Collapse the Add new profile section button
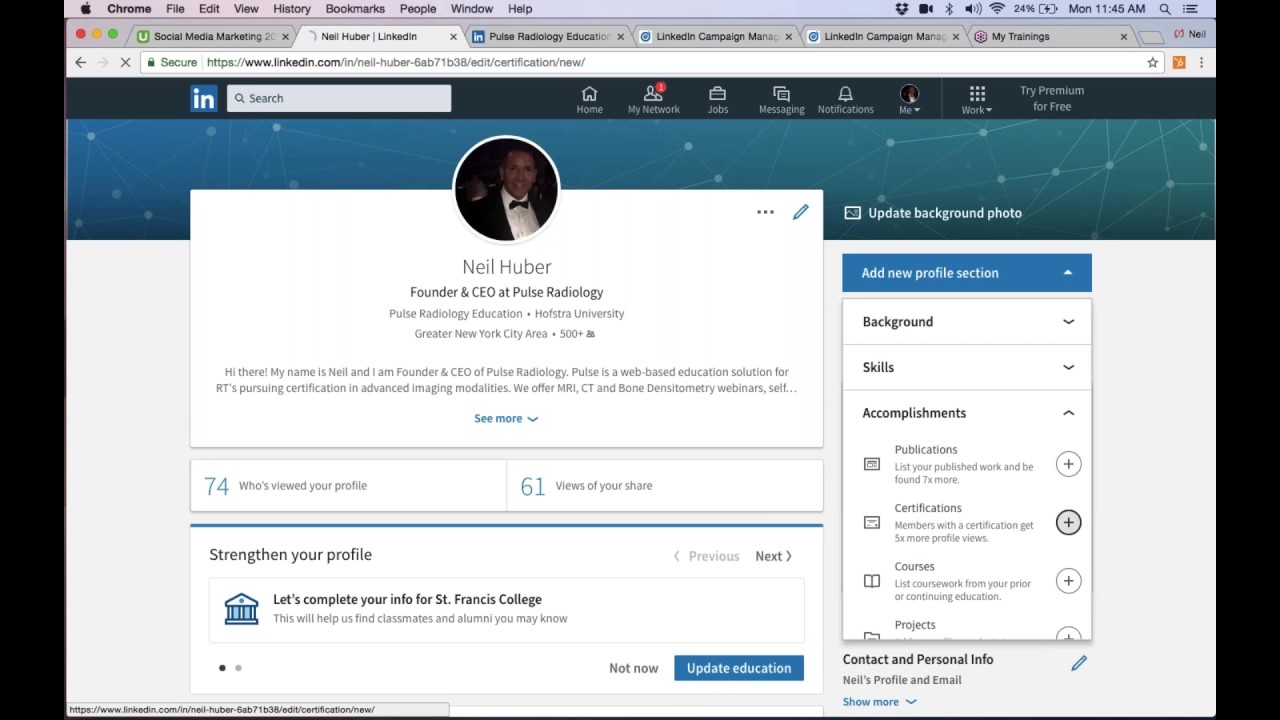 point(967,273)
